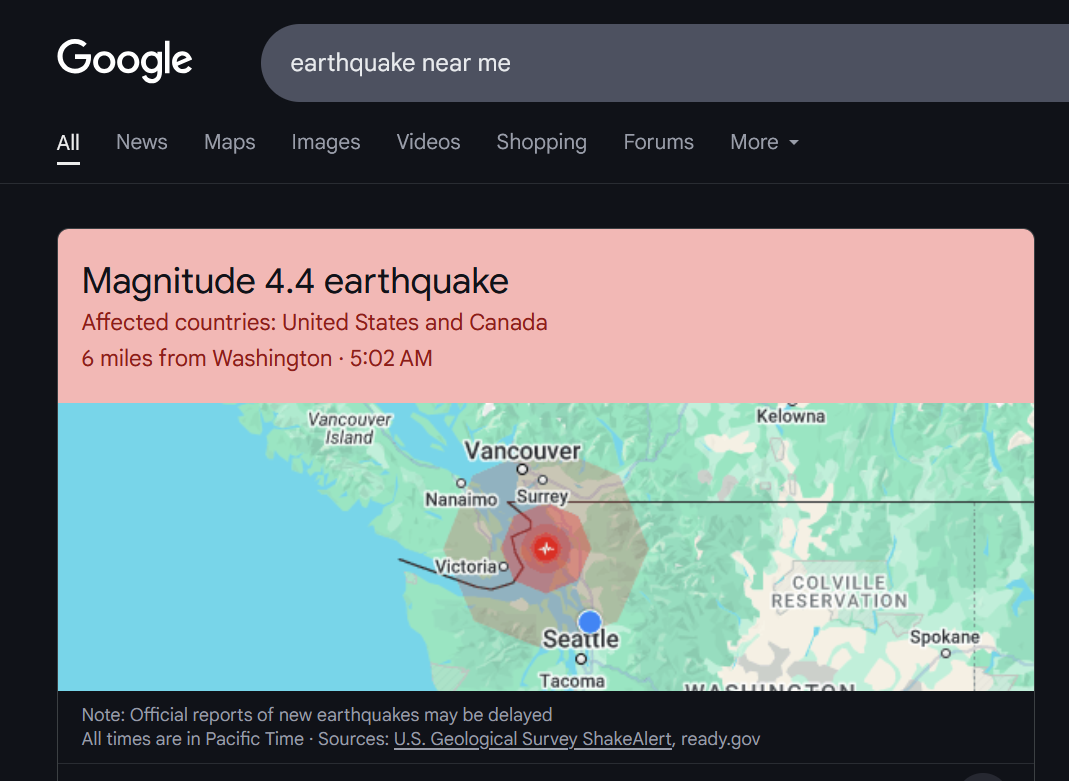Expand the More search options dropdown

coord(764,142)
